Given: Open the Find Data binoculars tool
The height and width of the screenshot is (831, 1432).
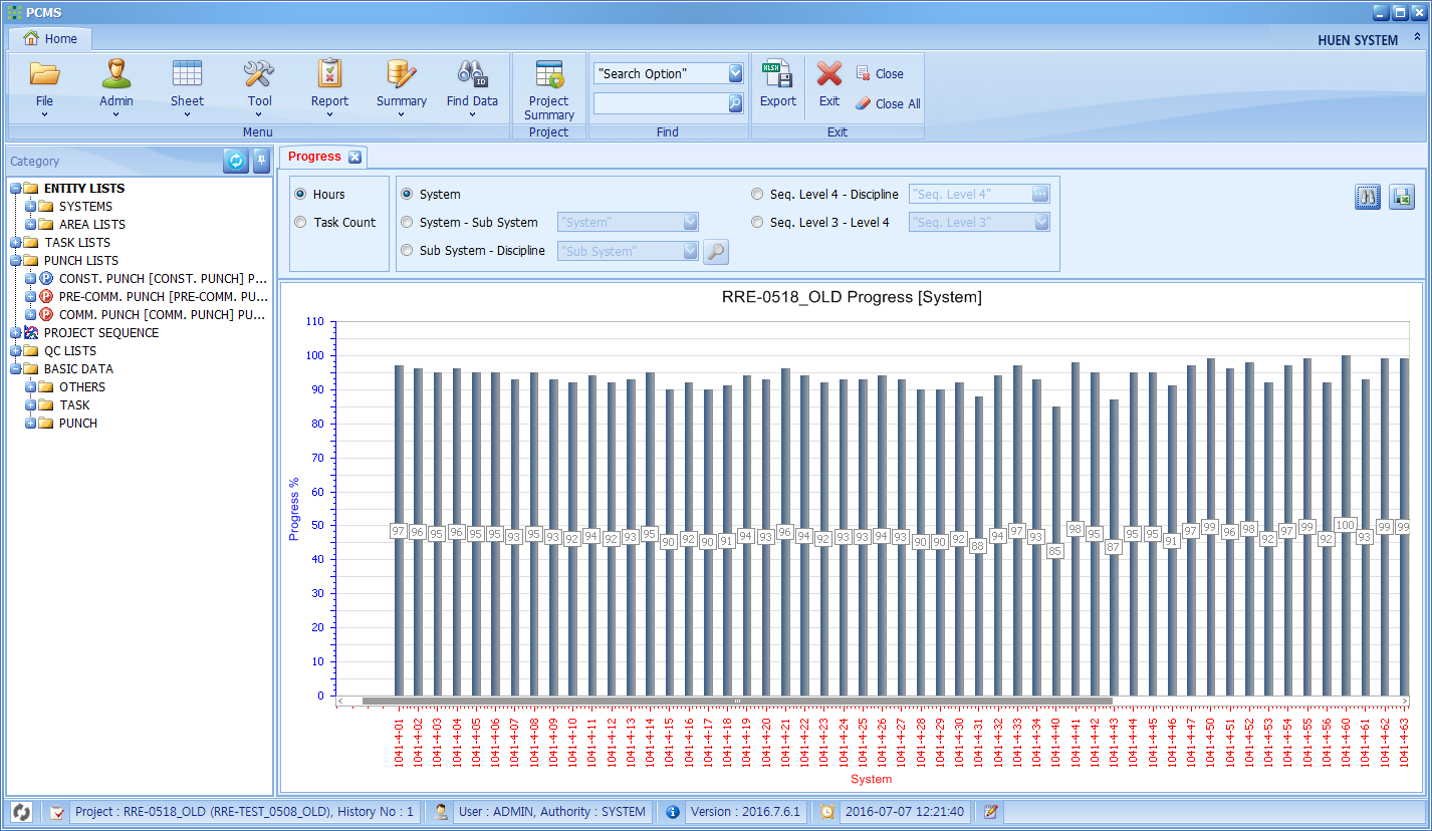Looking at the screenshot, I should (x=472, y=76).
